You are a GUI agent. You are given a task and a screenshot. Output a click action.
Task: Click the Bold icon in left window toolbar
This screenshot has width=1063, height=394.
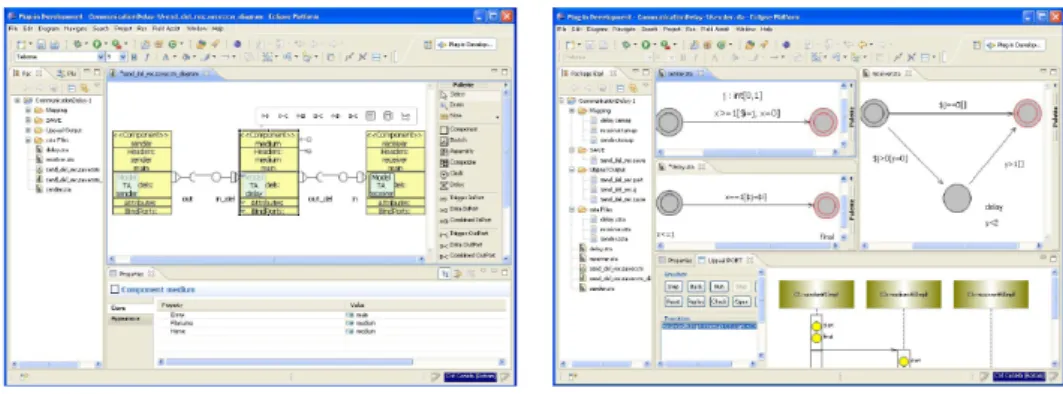pyautogui.click(x=134, y=58)
